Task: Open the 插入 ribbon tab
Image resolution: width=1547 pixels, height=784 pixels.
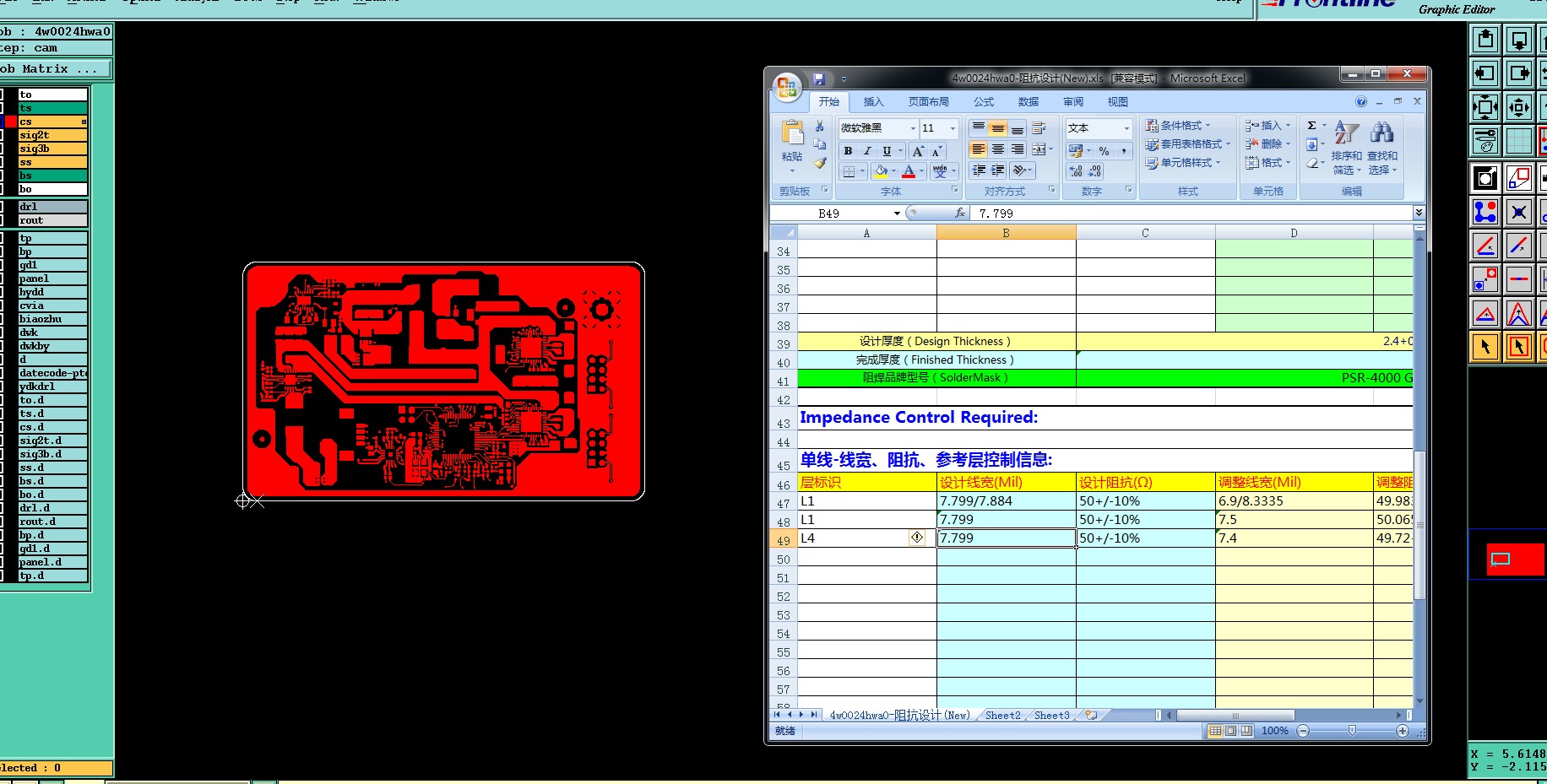Action: point(873,102)
